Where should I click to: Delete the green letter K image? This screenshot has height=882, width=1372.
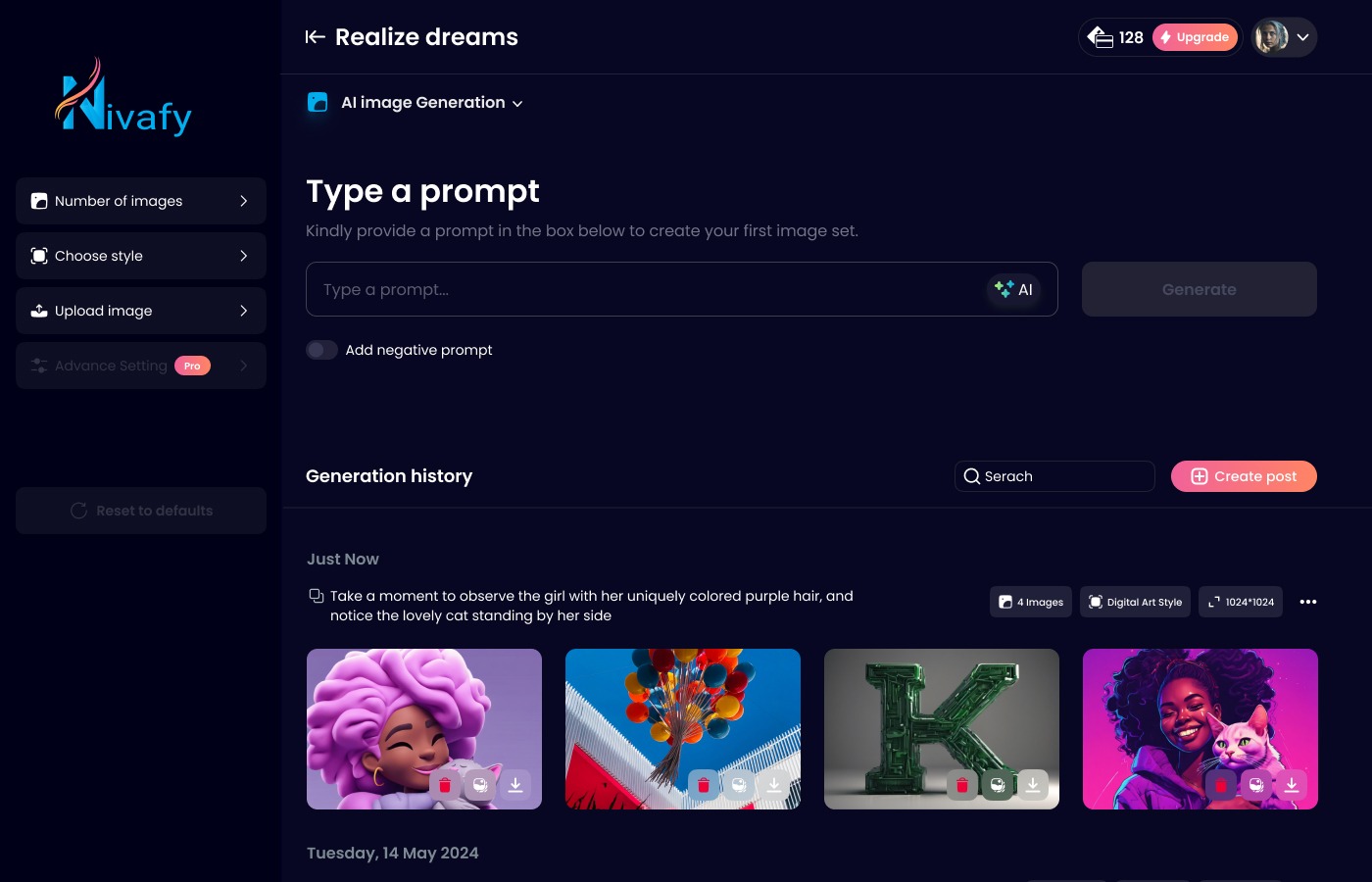pyautogui.click(x=962, y=785)
